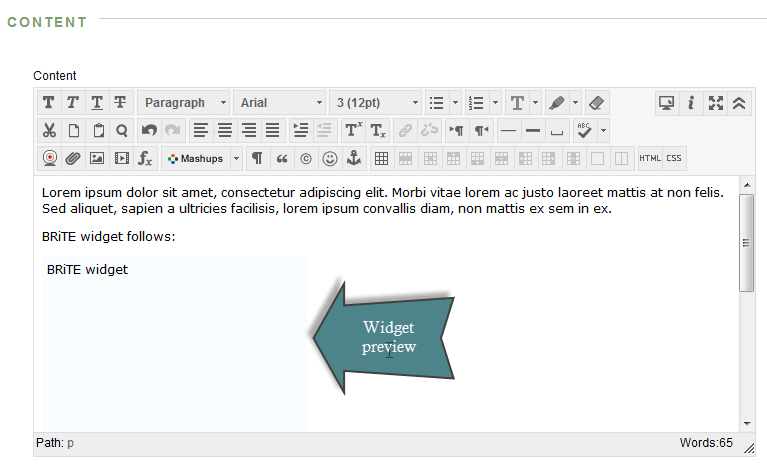Align text right

(x=248, y=131)
